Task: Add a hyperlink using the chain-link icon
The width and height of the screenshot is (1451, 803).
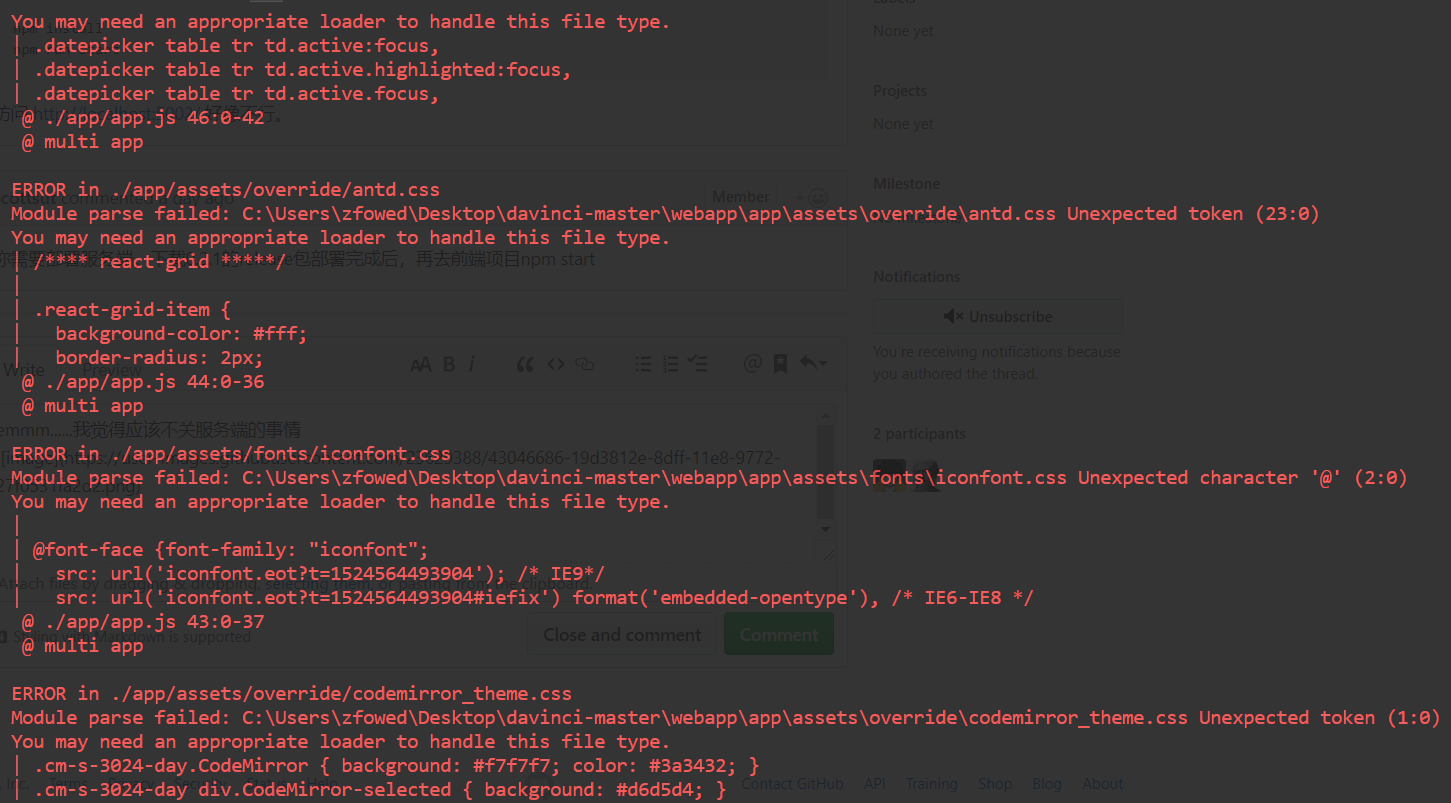Action: tap(585, 363)
